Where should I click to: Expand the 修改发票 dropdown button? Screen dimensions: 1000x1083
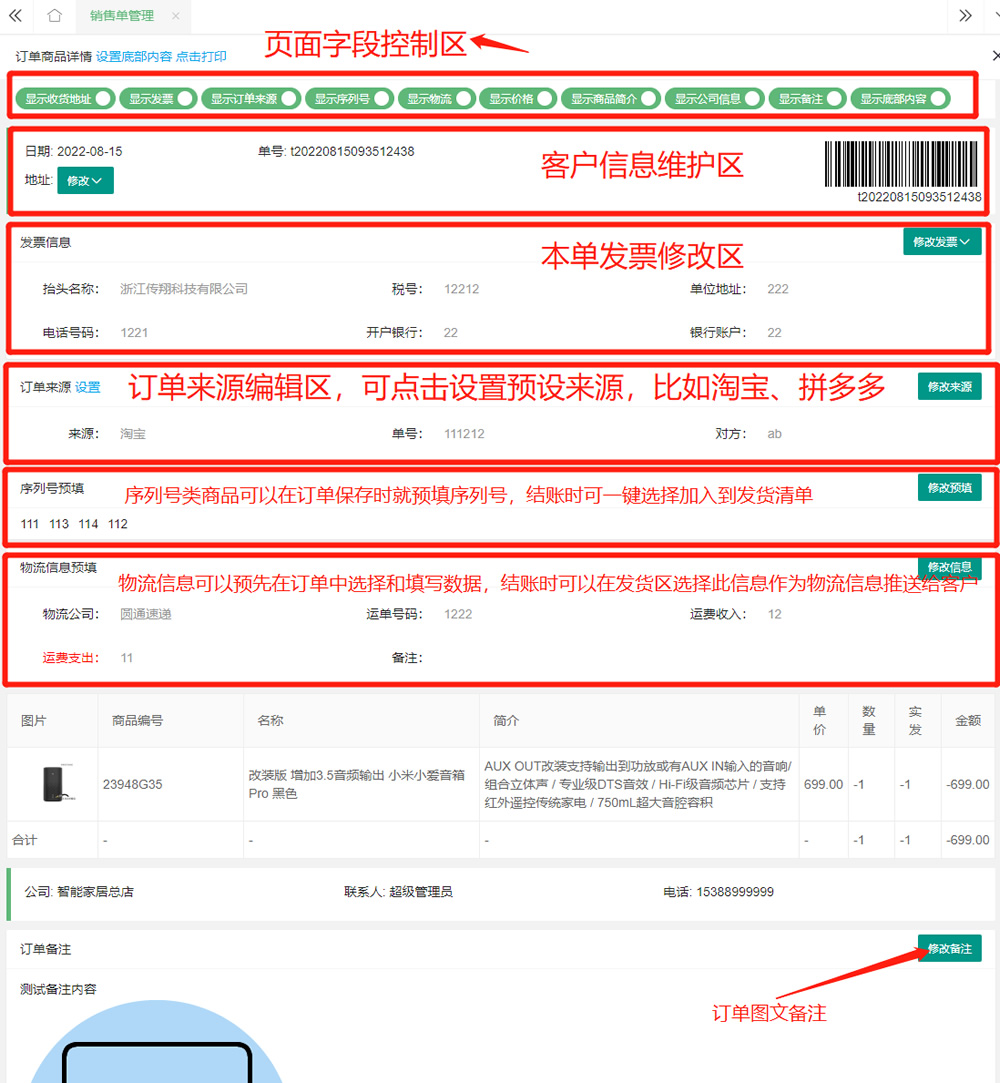tap(942, 242)
